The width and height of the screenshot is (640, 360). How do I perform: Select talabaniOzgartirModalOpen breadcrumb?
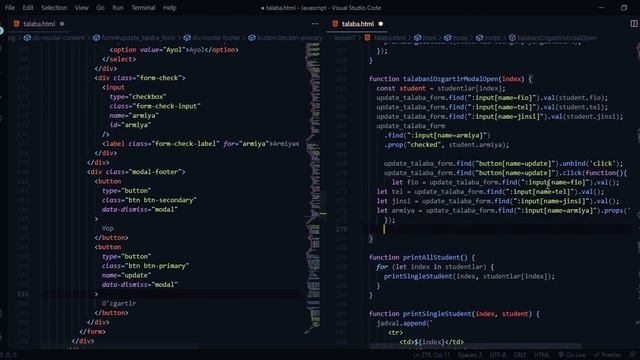pos(557,38)
